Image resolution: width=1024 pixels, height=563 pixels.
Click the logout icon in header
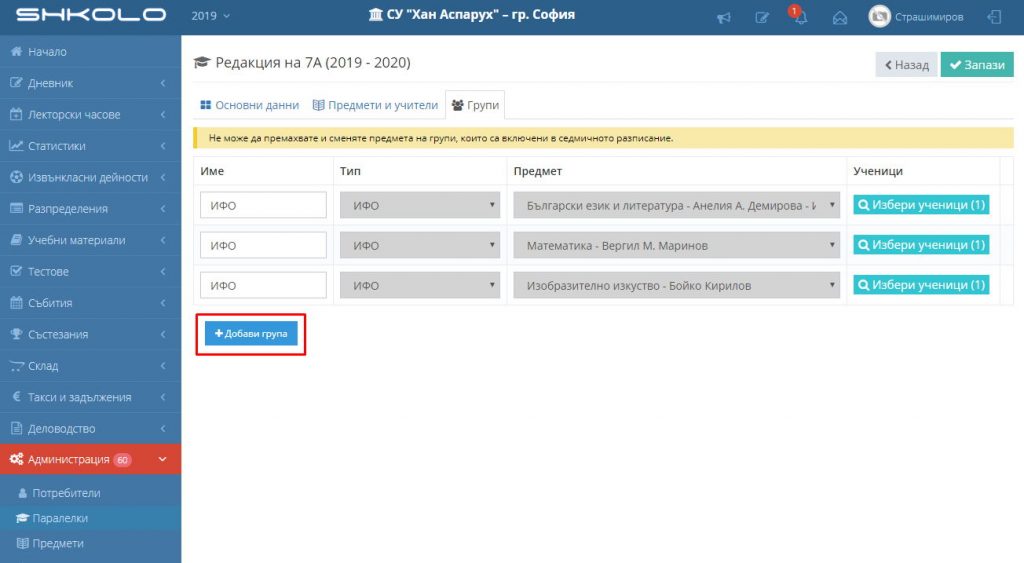[994, 17]
